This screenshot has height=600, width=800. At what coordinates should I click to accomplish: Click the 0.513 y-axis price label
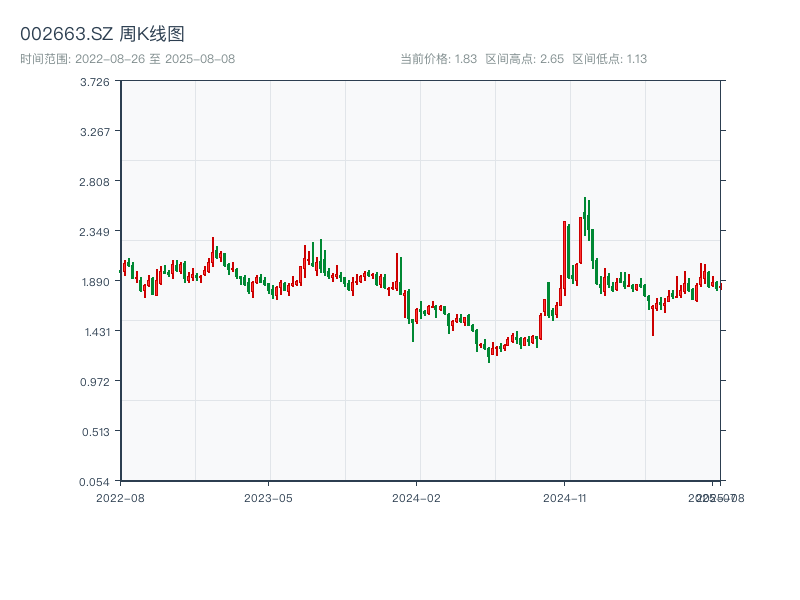click(95, 432)
